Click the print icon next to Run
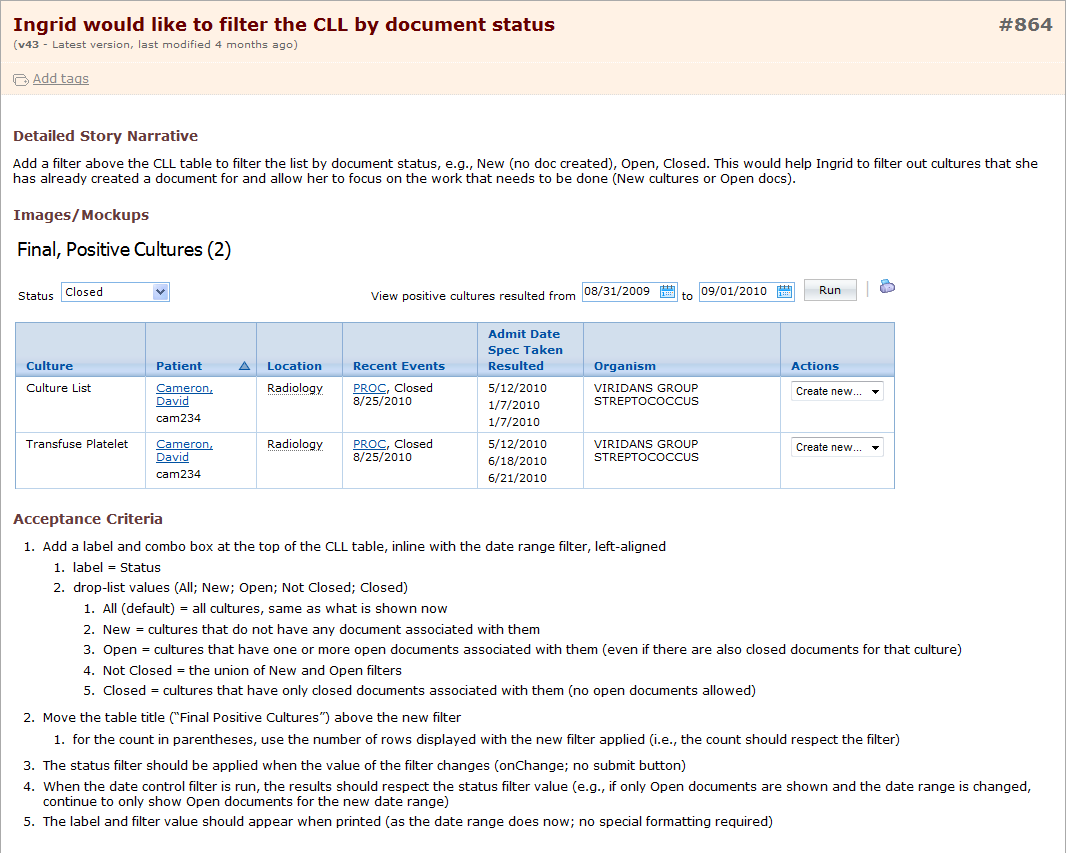 coord(886,288)
